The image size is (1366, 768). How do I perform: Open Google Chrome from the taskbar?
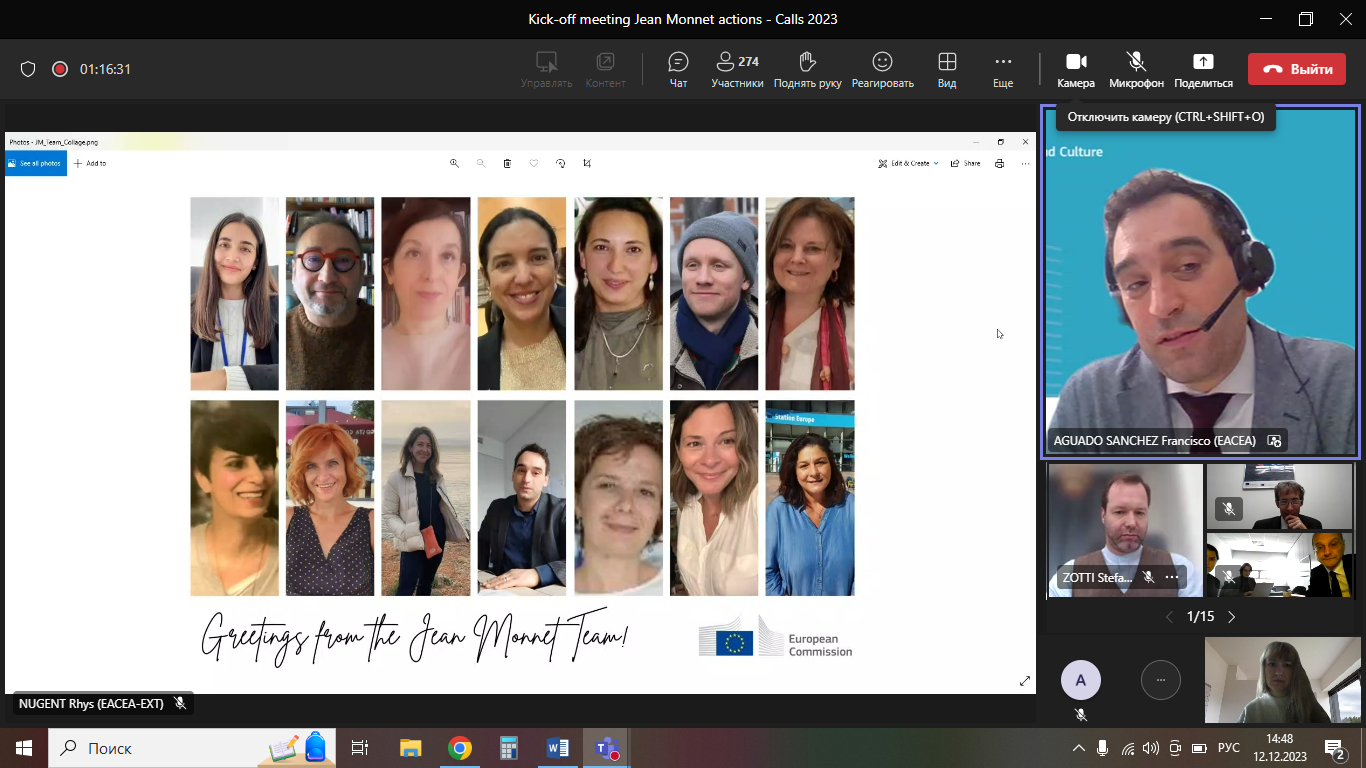pos(460,748)
